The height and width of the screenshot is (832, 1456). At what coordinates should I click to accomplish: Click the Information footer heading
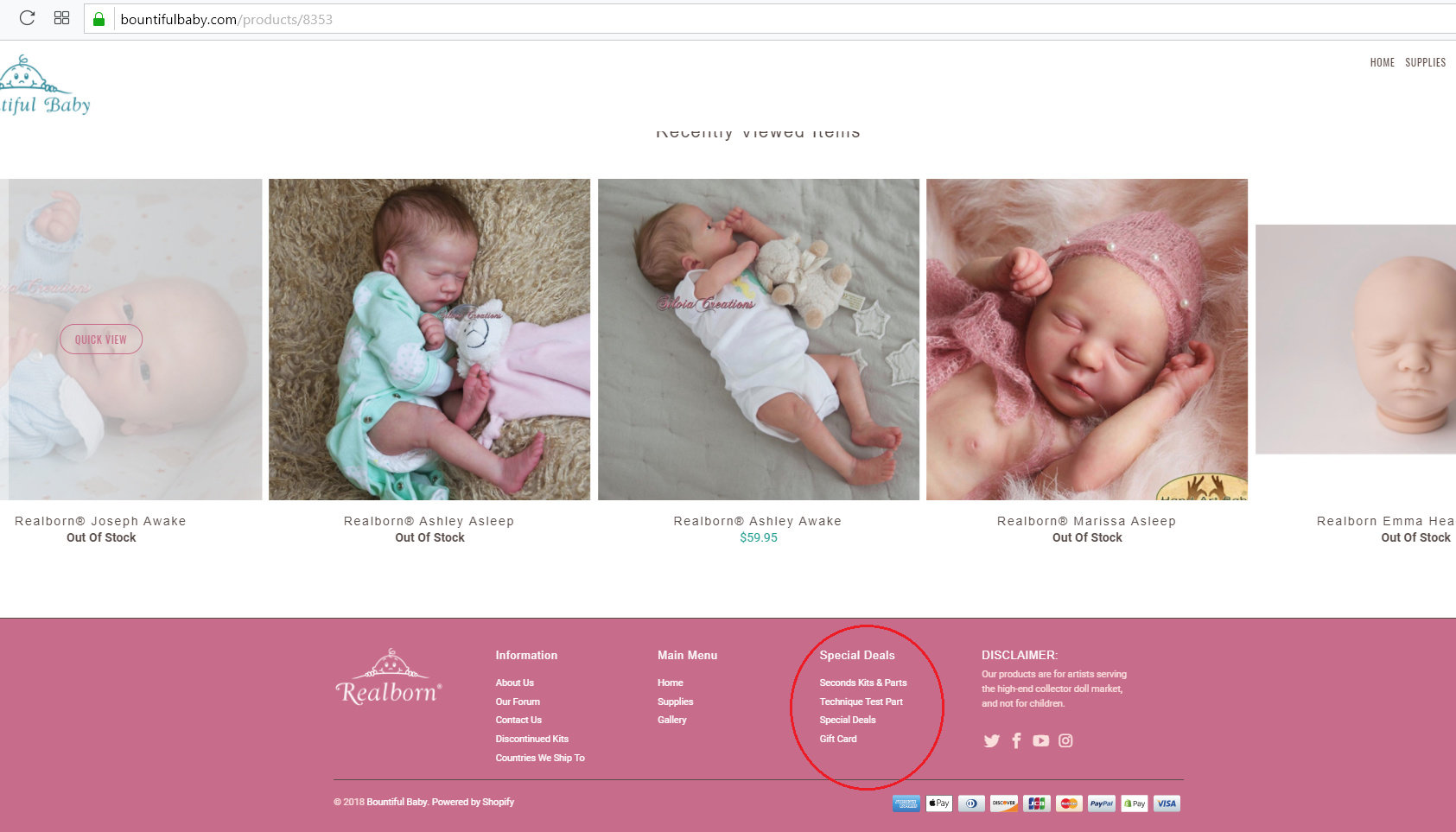[526, 655]
